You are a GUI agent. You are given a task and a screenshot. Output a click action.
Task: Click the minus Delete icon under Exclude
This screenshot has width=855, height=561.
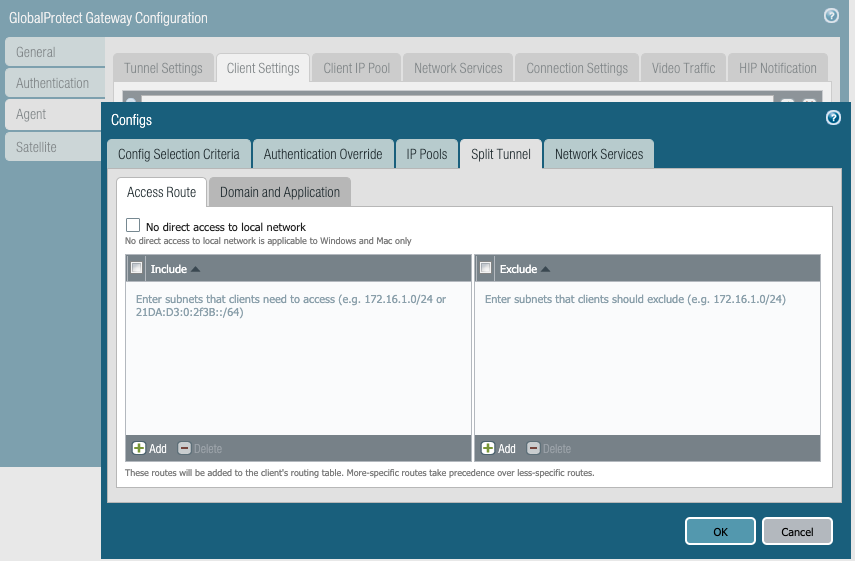click(533, 448)
